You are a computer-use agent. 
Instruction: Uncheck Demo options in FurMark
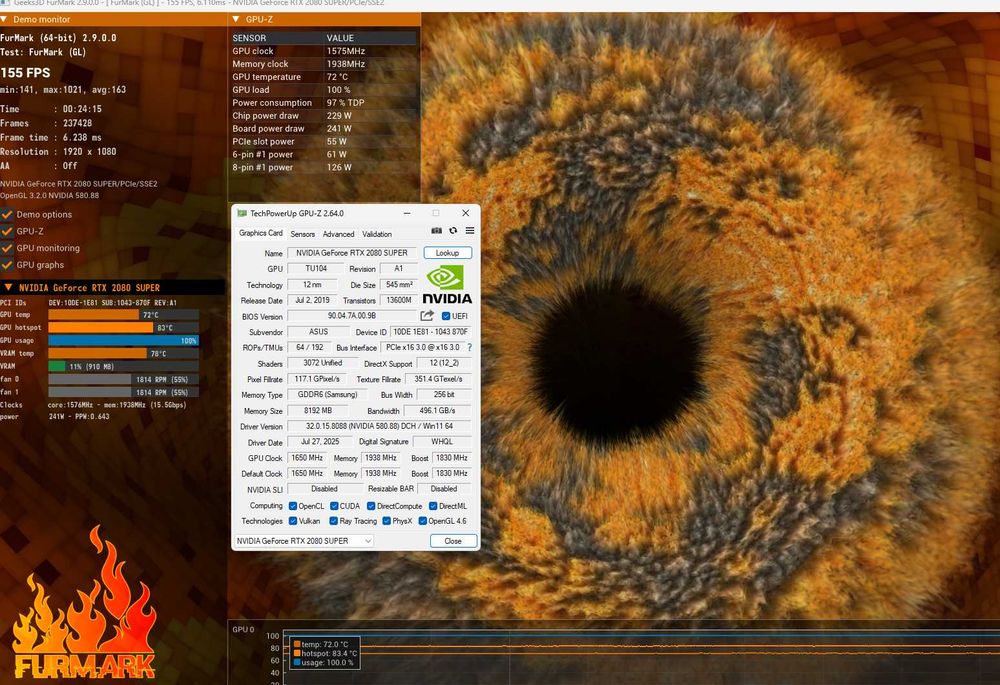pyautogui.click(x=8, y=214)
